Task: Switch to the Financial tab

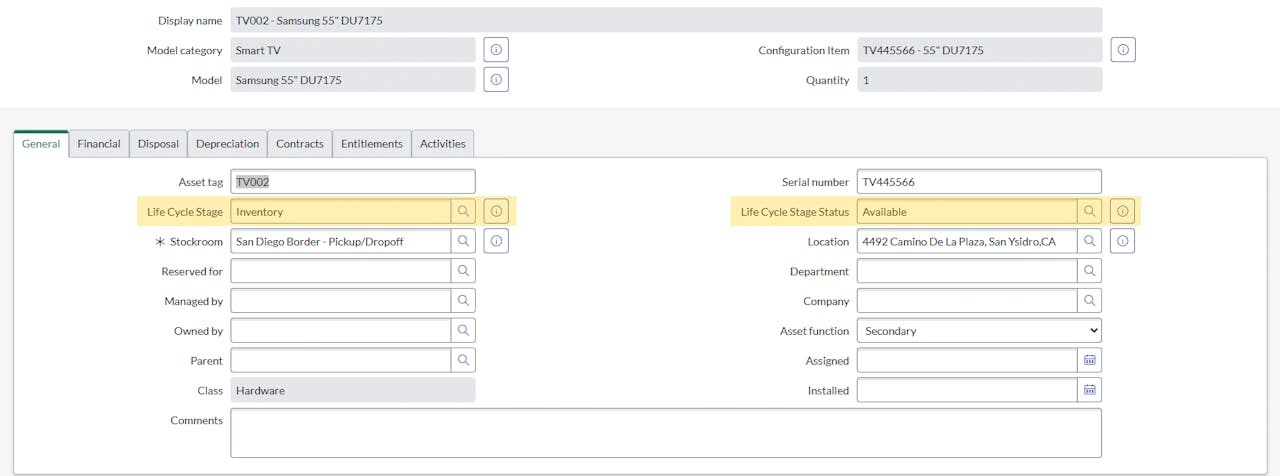Action: click(99, 144)
